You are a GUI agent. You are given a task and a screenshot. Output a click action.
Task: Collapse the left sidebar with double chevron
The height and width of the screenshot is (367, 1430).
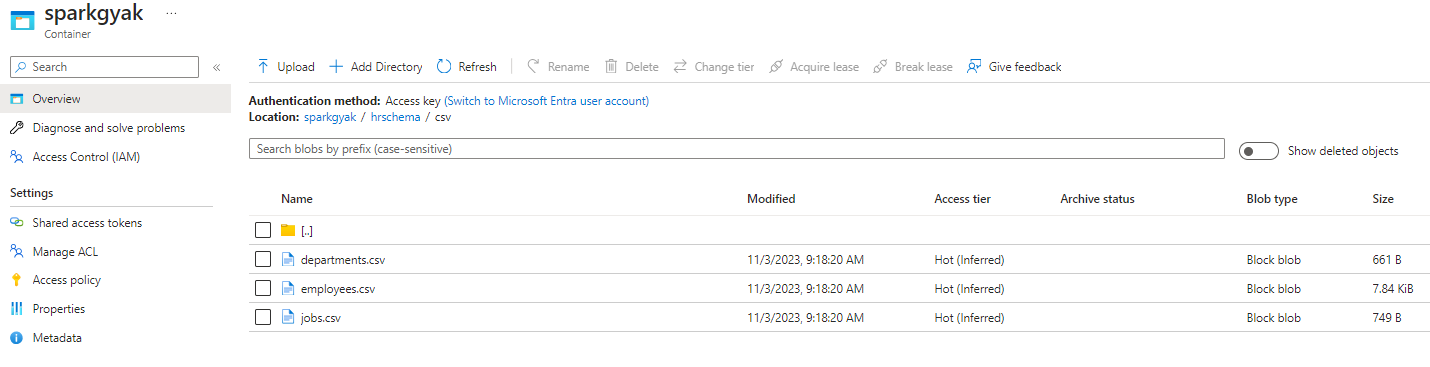click(216, 67)
